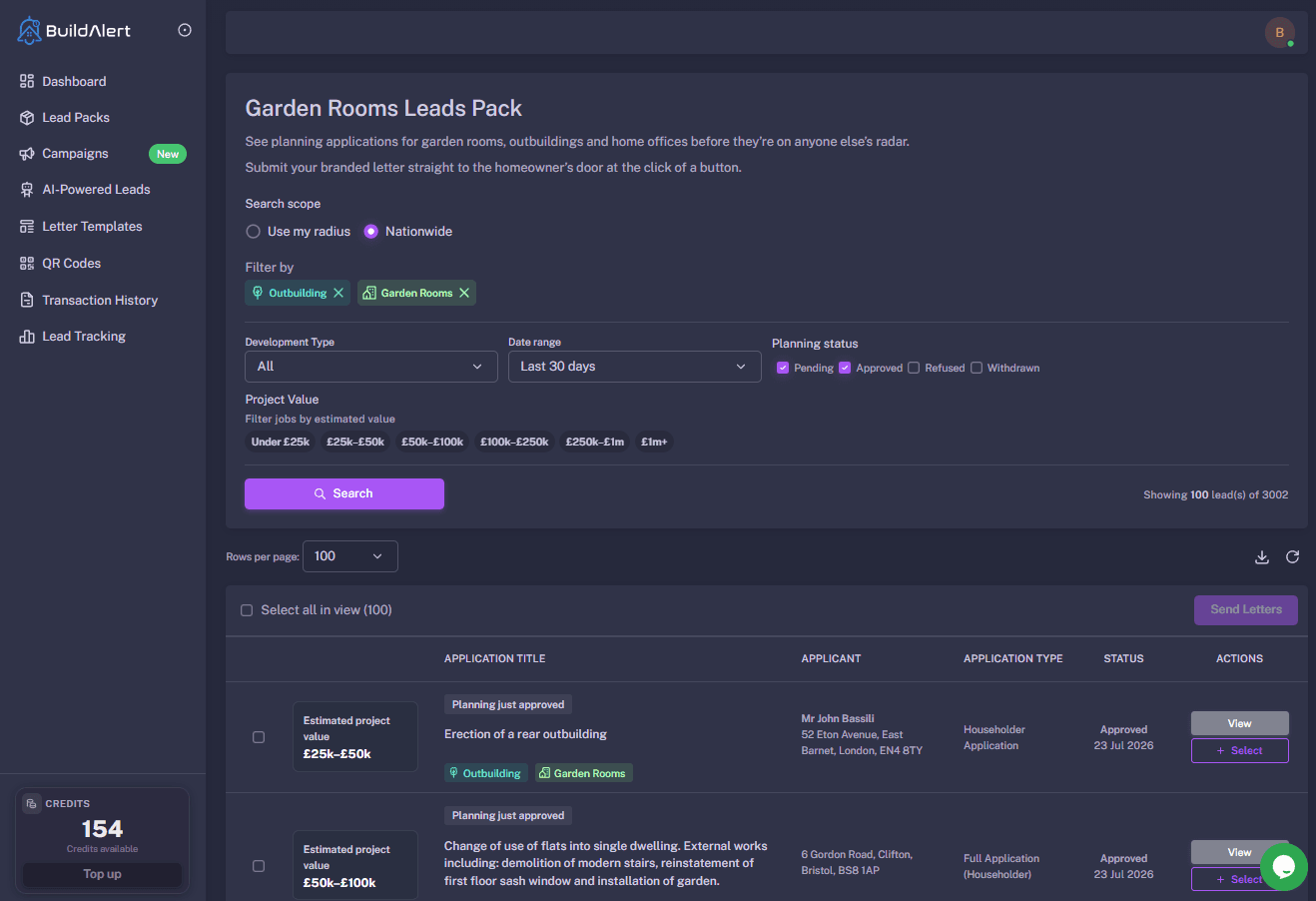1316x901 pixels.
Task: Click the Letter Templates icon
Action: 27,226
